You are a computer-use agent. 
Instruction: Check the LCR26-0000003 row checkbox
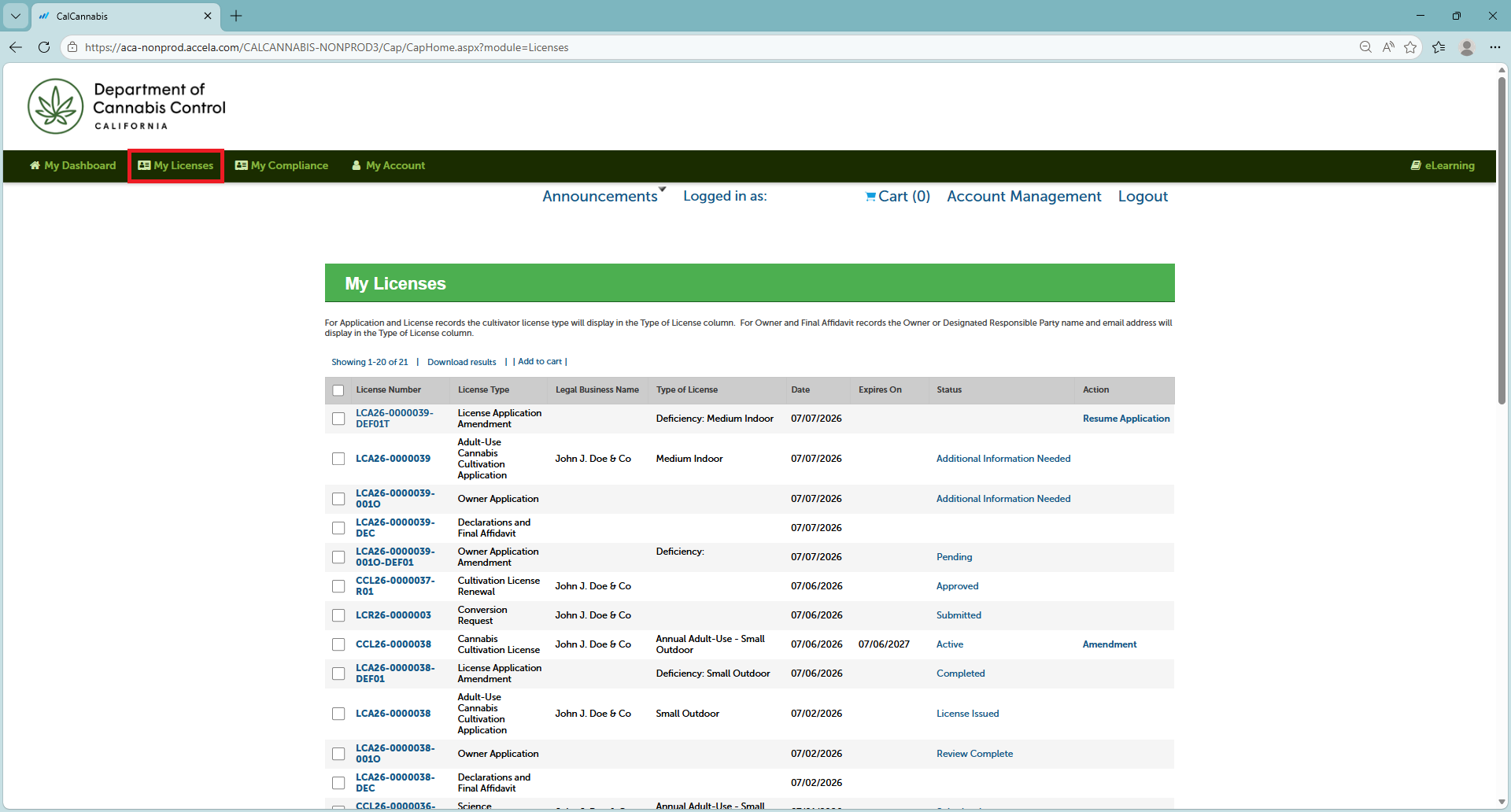338,615
